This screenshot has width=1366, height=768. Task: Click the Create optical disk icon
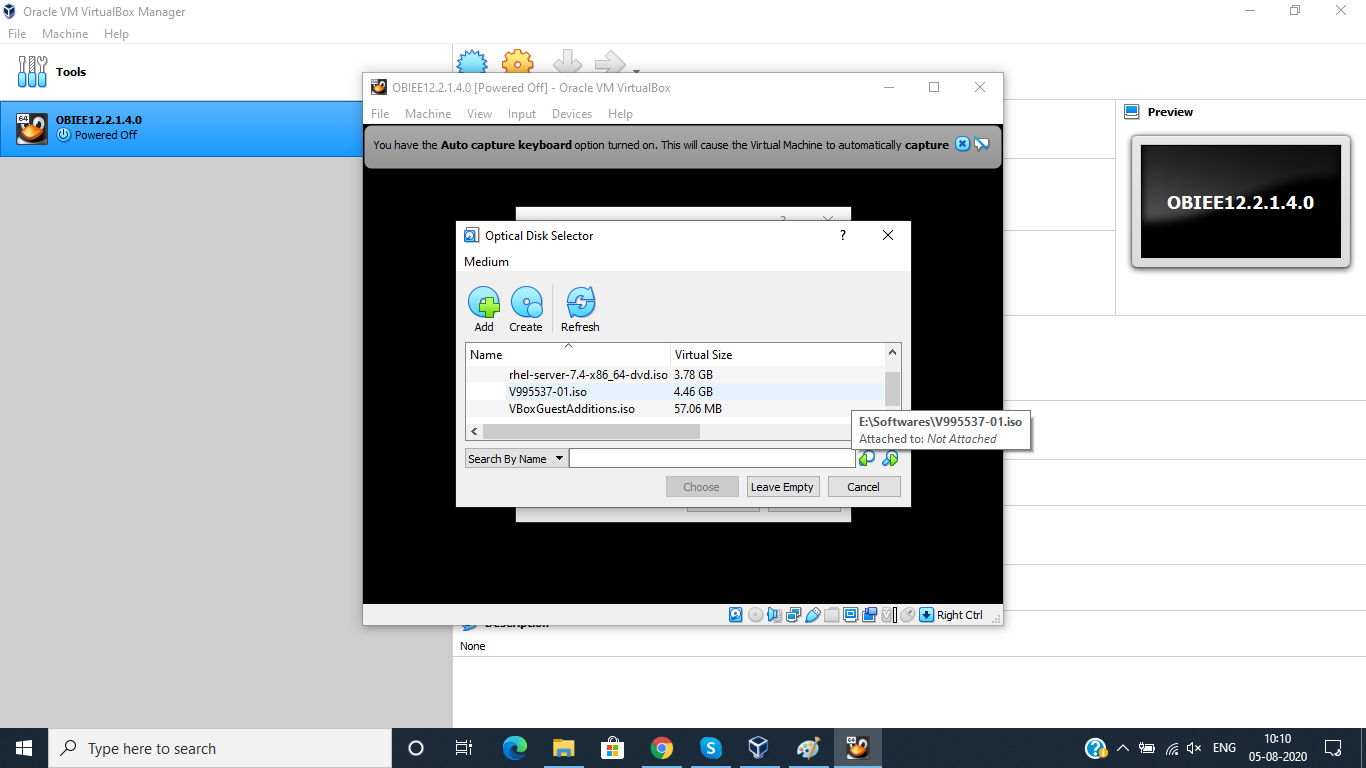(x=527, y=305)
